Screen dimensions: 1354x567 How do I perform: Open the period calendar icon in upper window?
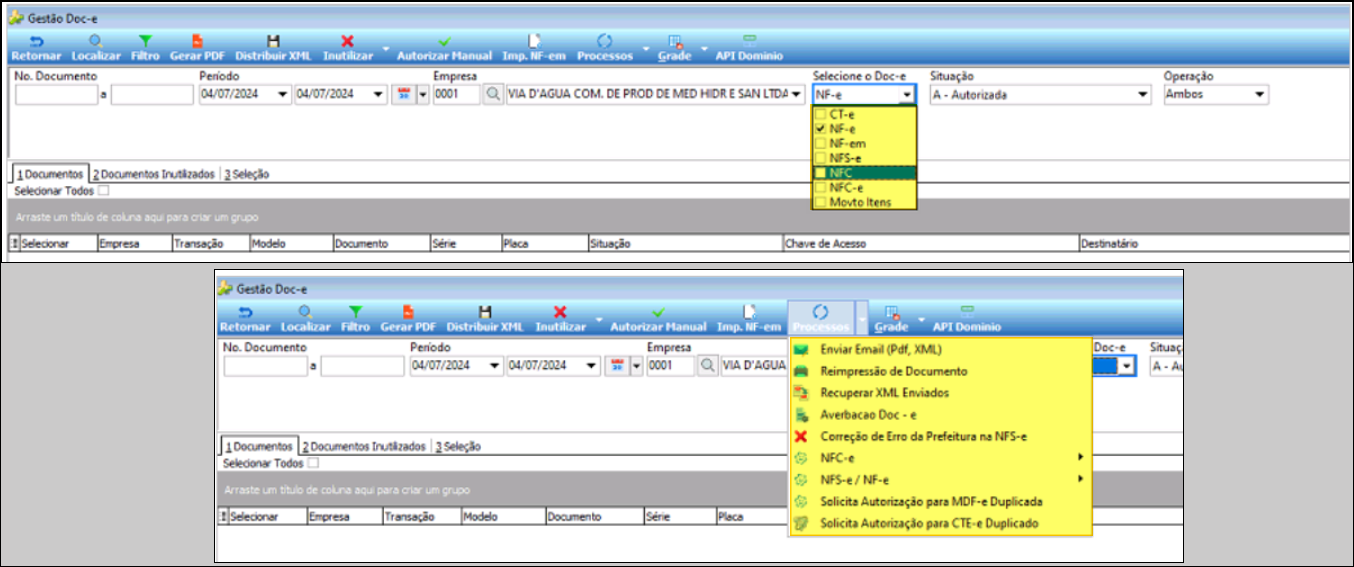click(x=405, y=94)
